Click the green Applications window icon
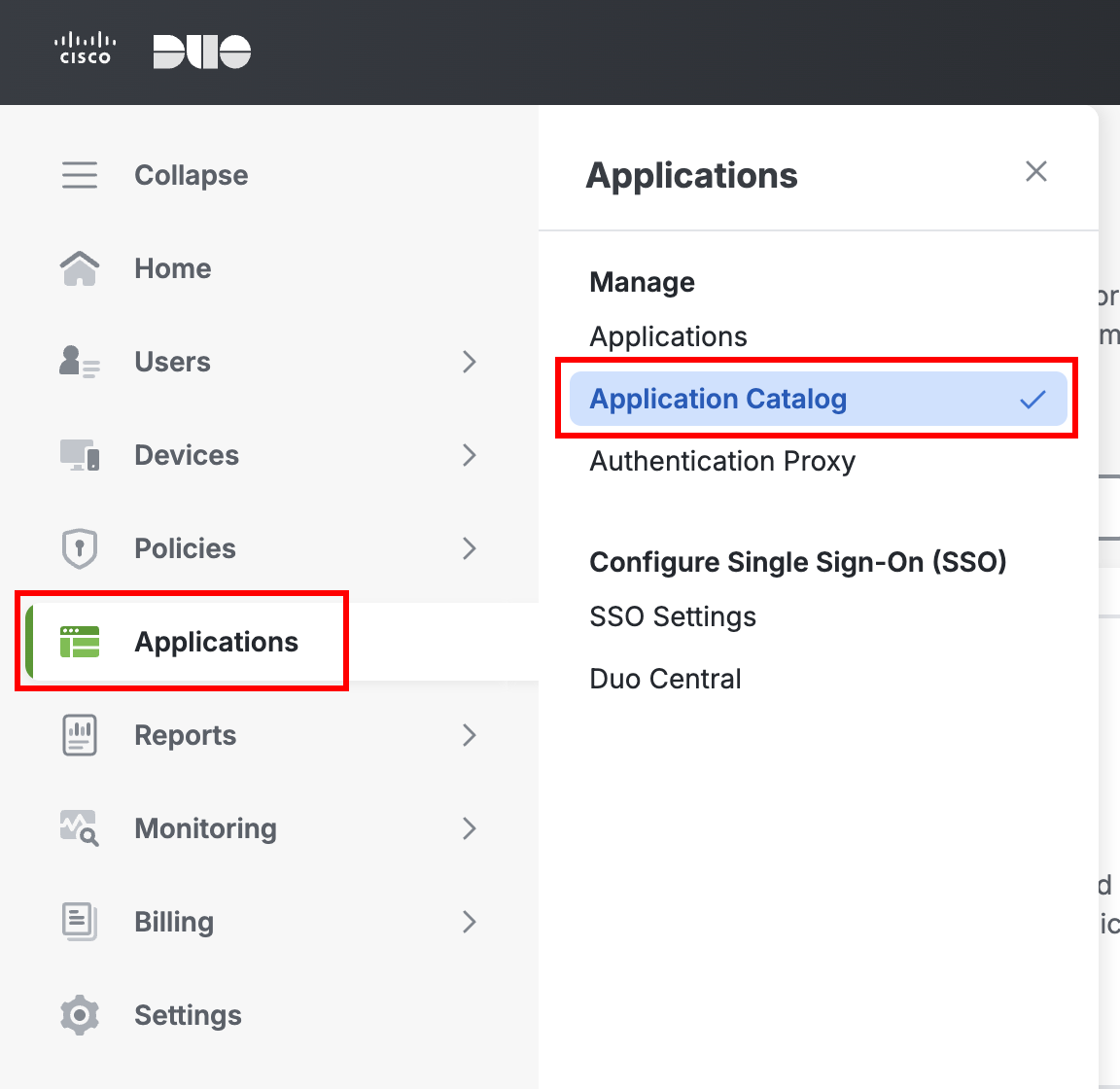Image resolution: width=1120 pixels, height=1089 pixels. [x=80, y=642]
